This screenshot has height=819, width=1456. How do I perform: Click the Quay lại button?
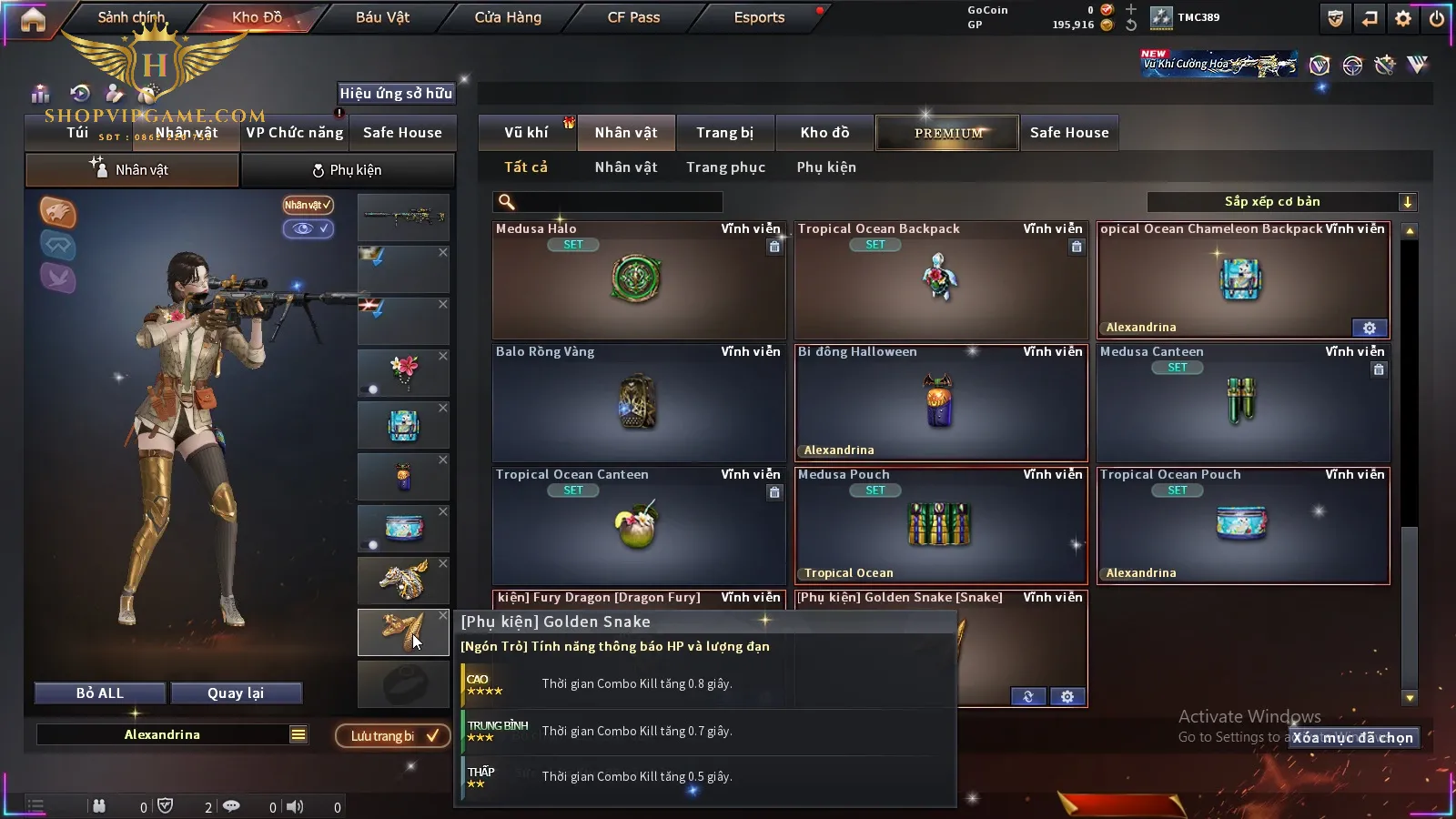[x=236, y=693]
